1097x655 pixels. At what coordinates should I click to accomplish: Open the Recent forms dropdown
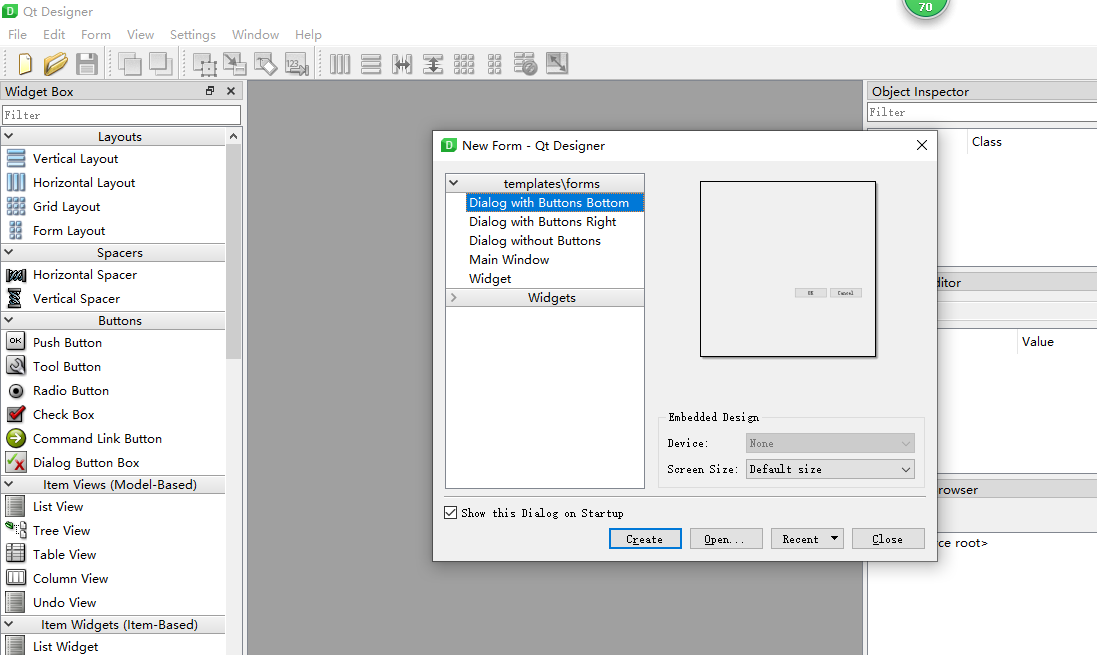click(x=807, y=538)
